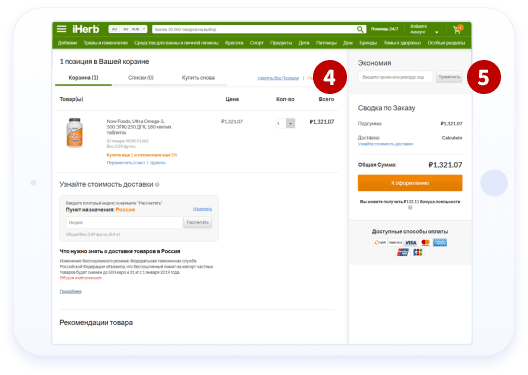Screen dimensions: 528x375
Task: Click the Изменить destination link
Action: (x=202, y=209)
